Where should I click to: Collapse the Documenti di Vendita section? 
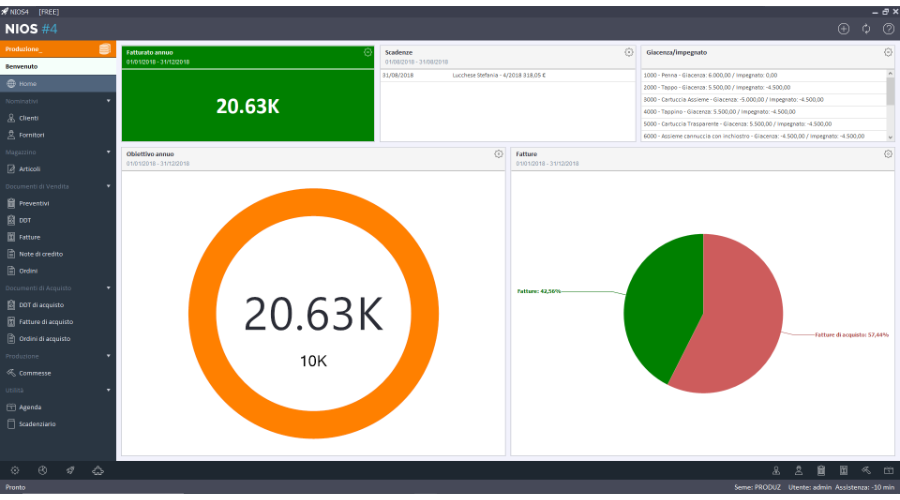click(108, 186)
